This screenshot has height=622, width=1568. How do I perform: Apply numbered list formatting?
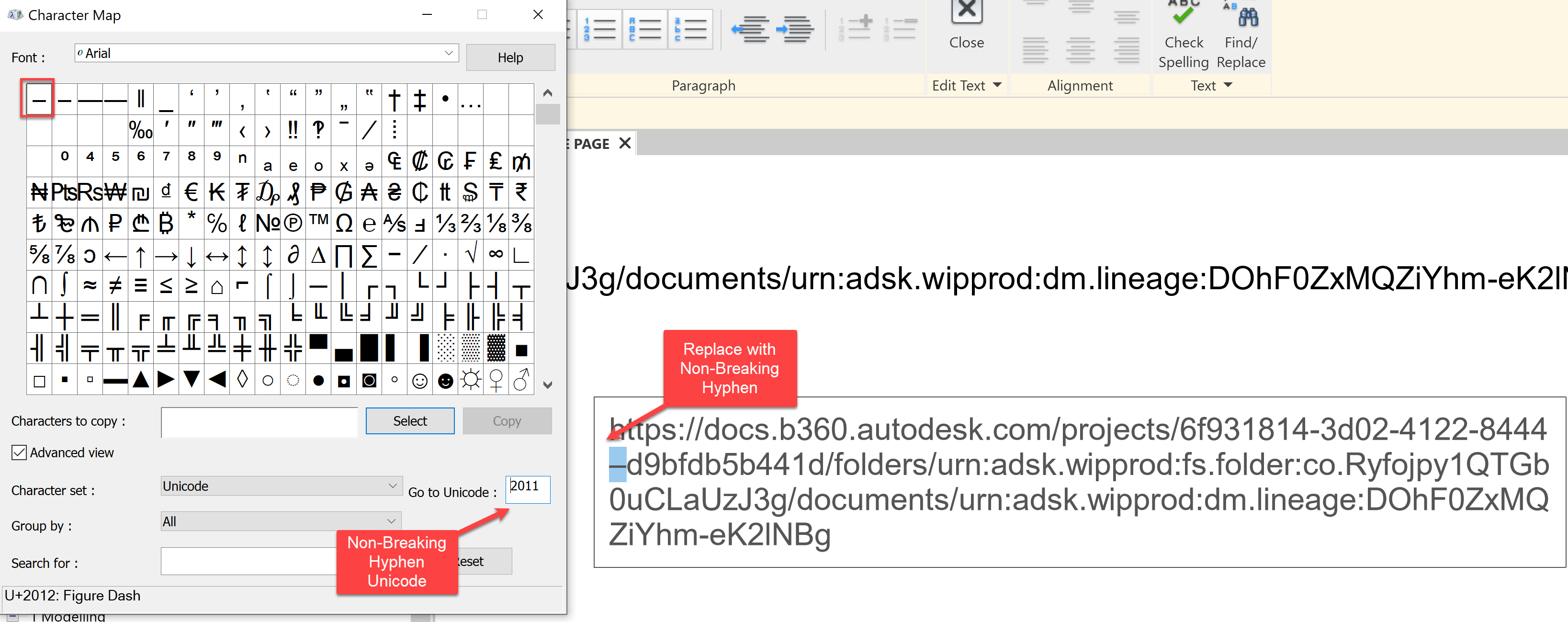[599, 29]
